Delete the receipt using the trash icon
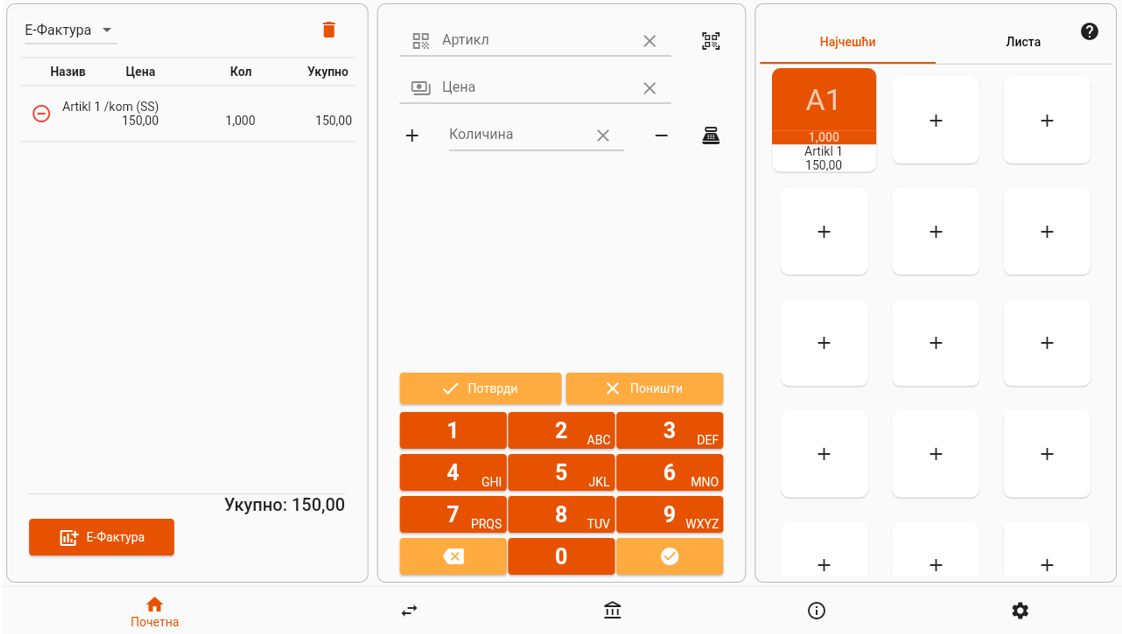Viewport: 1122px width, 634px height. click(329, 30)
